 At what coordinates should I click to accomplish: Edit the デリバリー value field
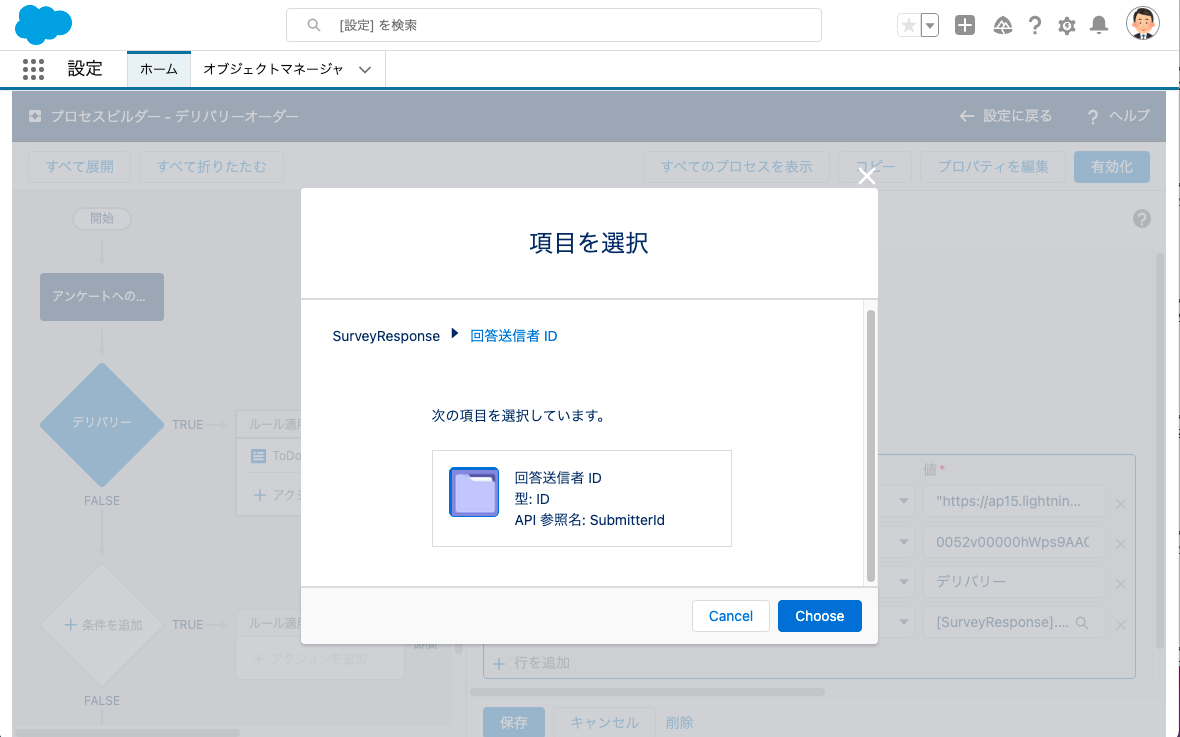pyautogui.click(x=1014, y=582)
